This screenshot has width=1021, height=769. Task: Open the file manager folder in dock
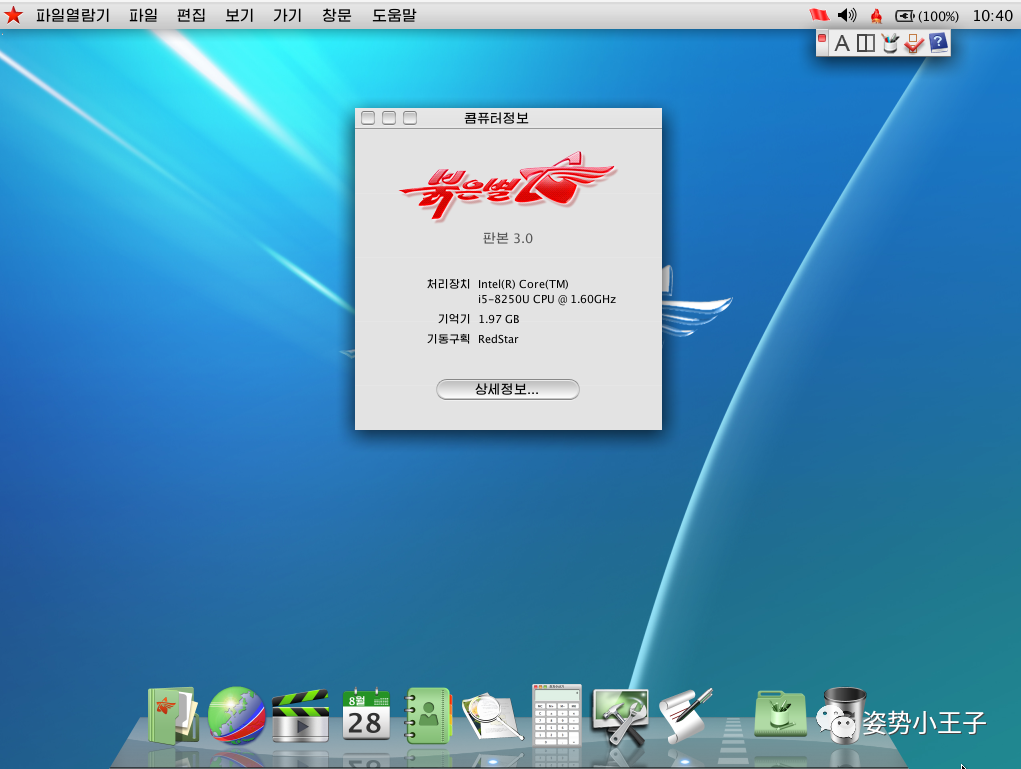click(x=173, y=716)
